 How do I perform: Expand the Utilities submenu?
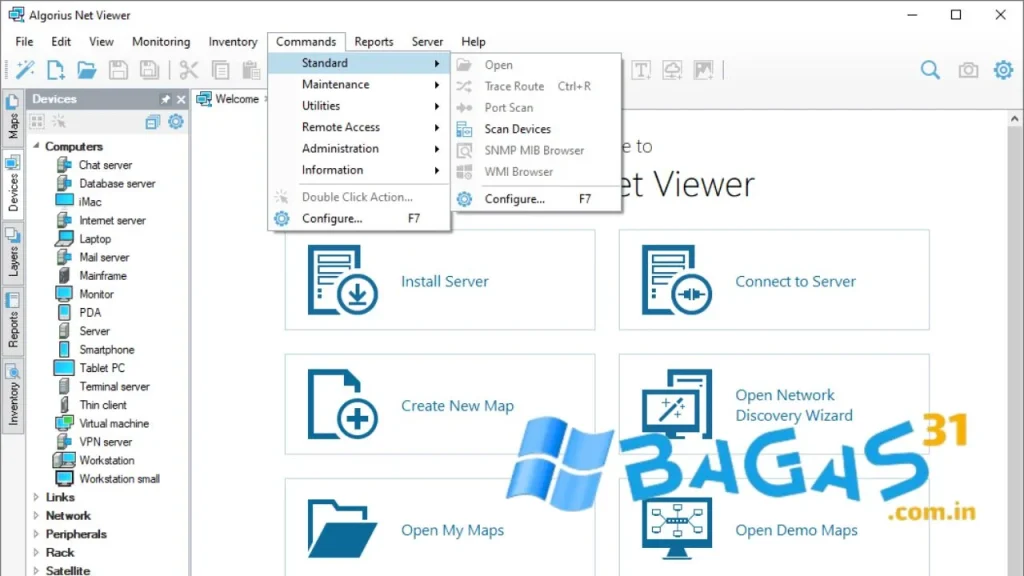(x=359, y=106)
